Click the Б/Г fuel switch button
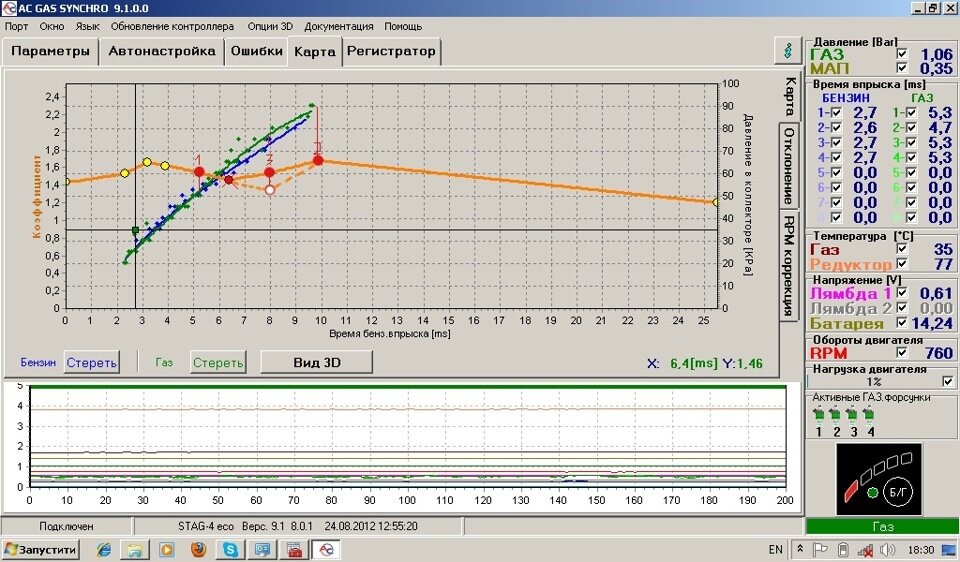The width and height of the screenshot is (960, 562). 898,491
